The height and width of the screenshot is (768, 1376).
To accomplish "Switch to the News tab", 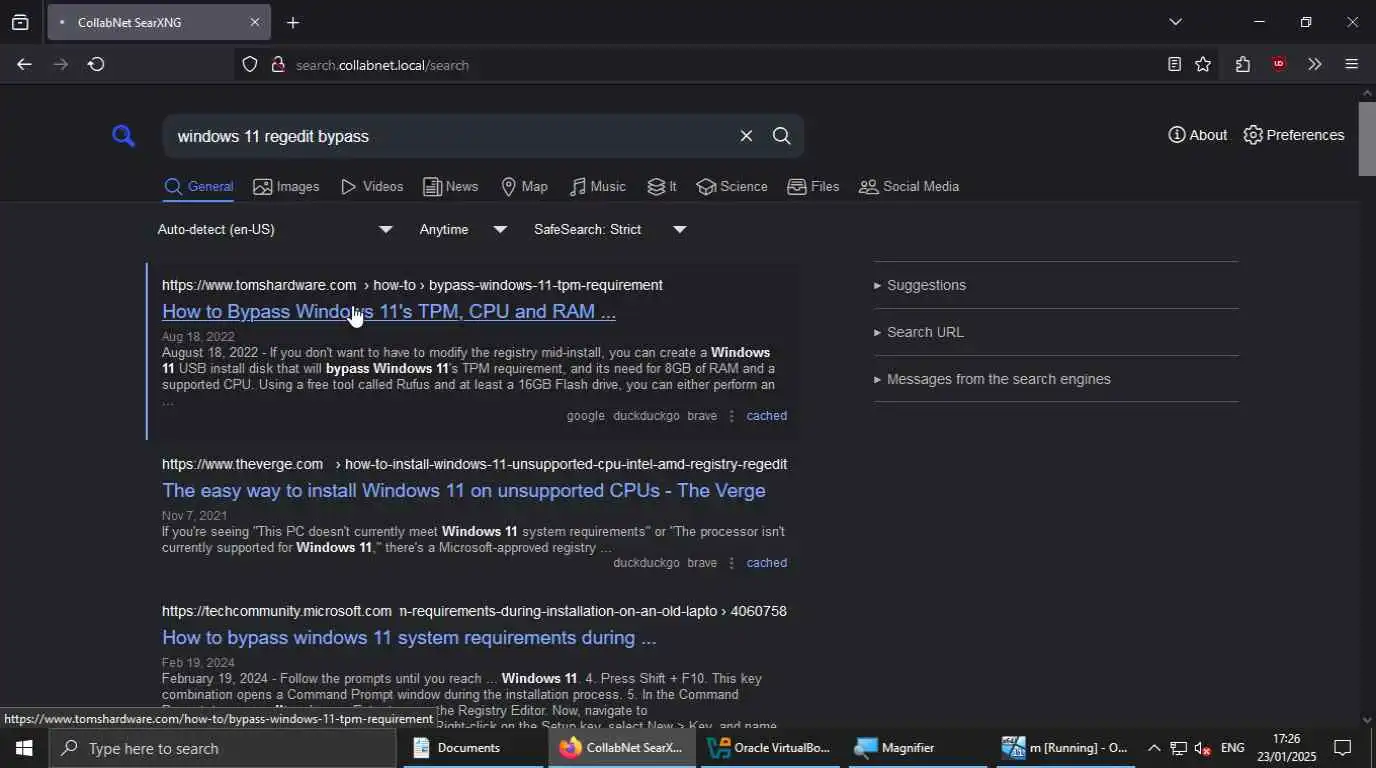I will (x=450, y=187).
